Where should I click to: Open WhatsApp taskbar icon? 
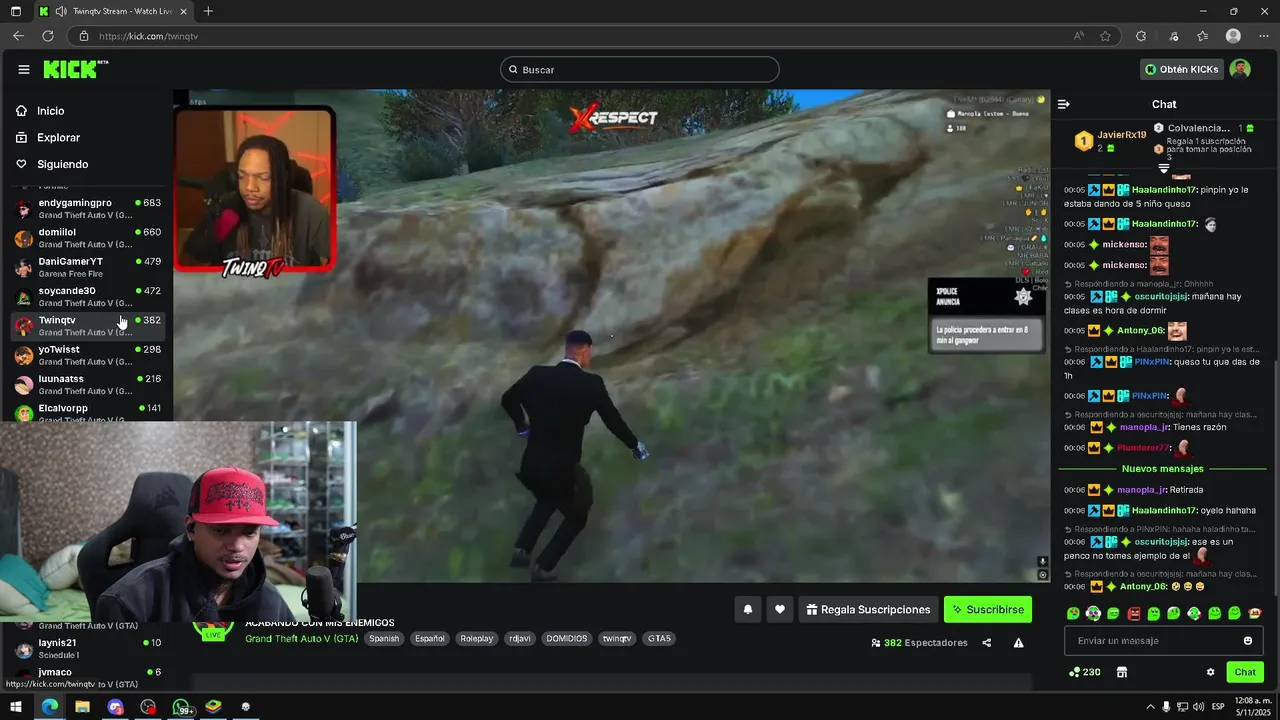pos(181,706)
